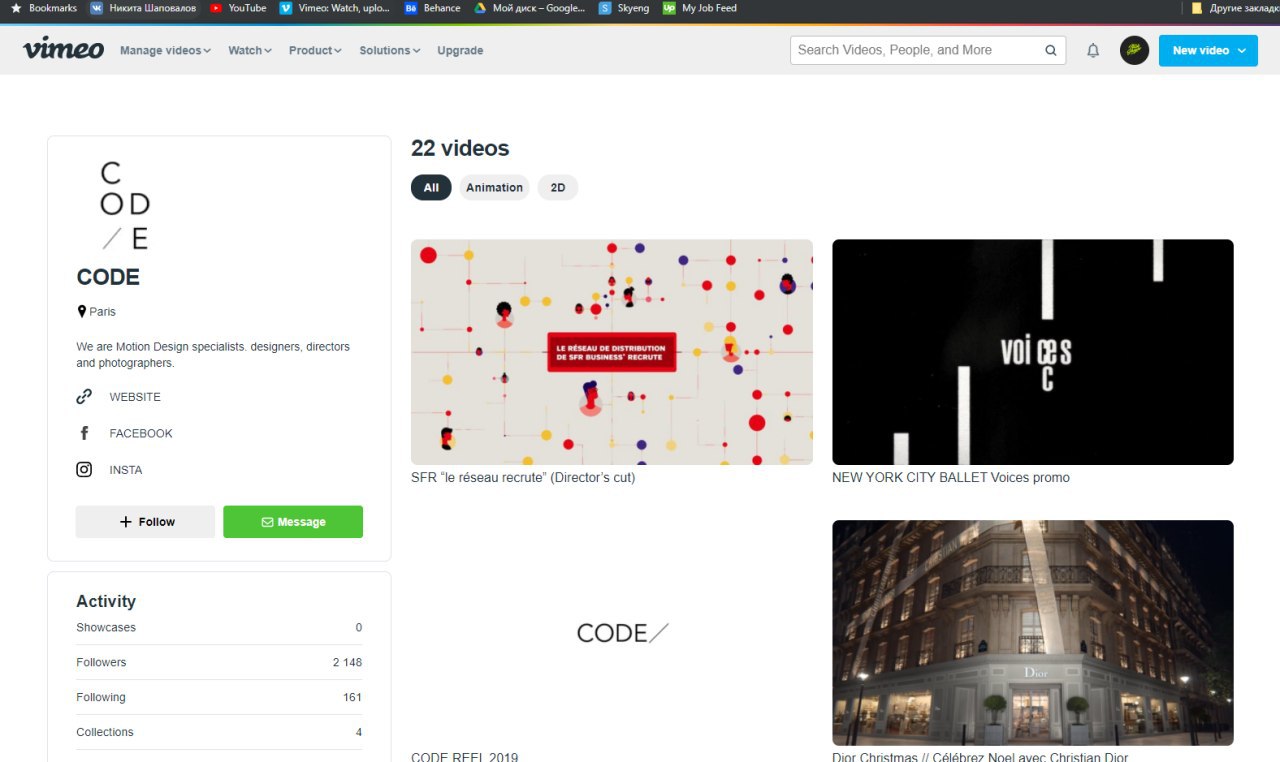Click the 161 following count
Viewport: 1280px width, 762px height.
352,697
